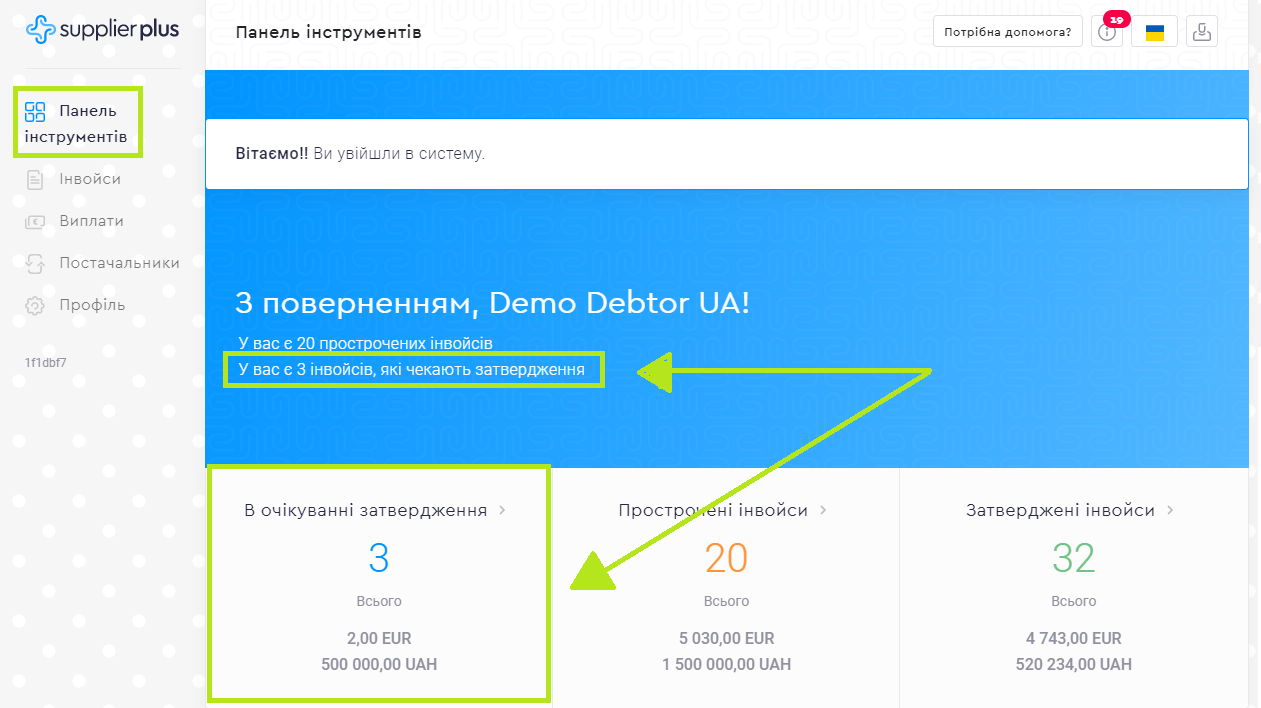Image resolution: width=1261 pixels, height=708 pixels.
Task: Open the info notifications icon with badge 19
Action: pos(1106,32)
